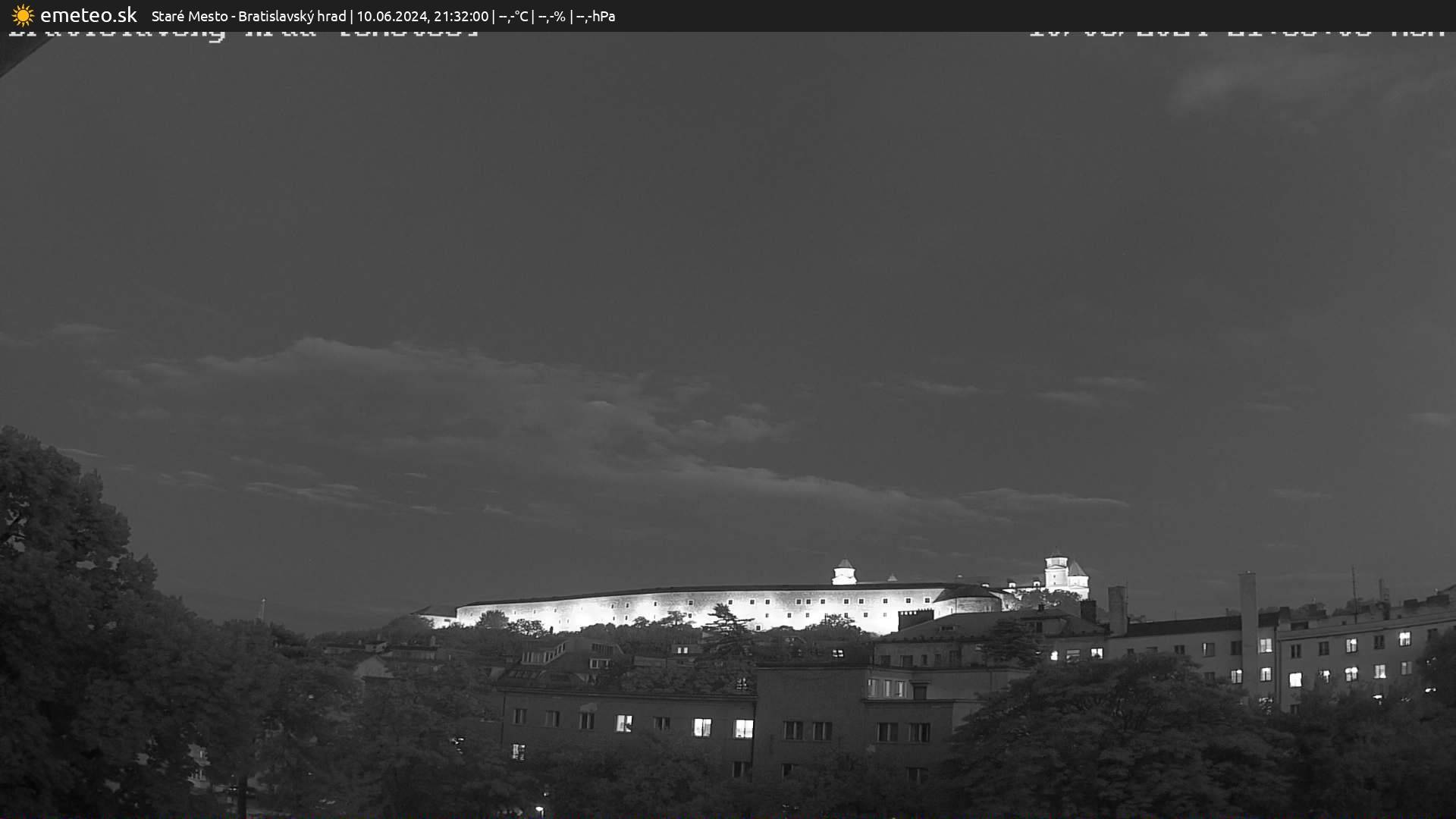Open emeteo.sk by clicking the site name text

89,15
